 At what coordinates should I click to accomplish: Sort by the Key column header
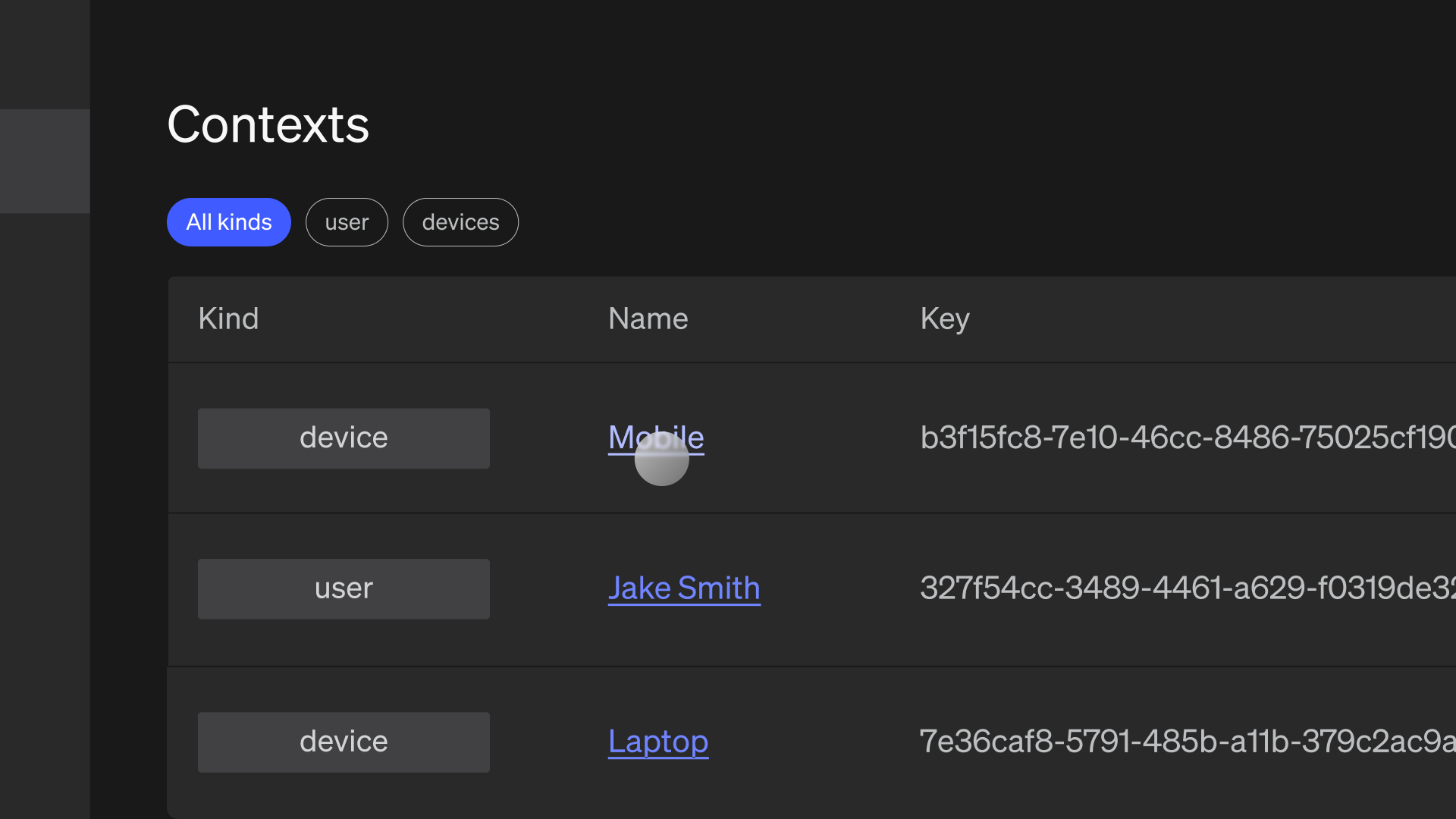click(x=944, y=318)
